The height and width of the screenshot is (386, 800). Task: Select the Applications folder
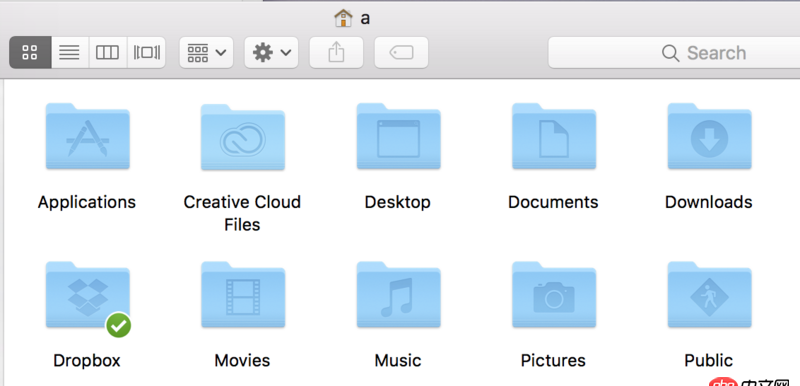click(87, 136)
